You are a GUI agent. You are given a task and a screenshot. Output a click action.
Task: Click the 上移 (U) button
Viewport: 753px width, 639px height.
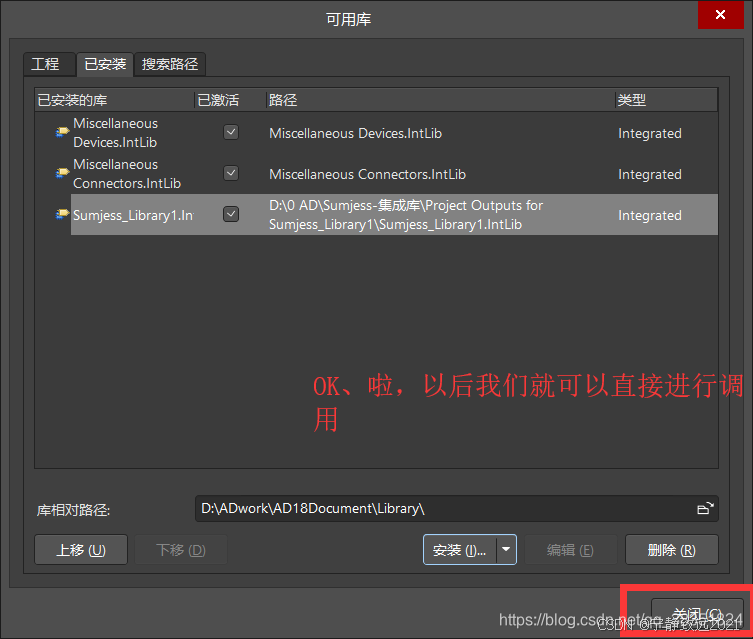tap(81, 550)
